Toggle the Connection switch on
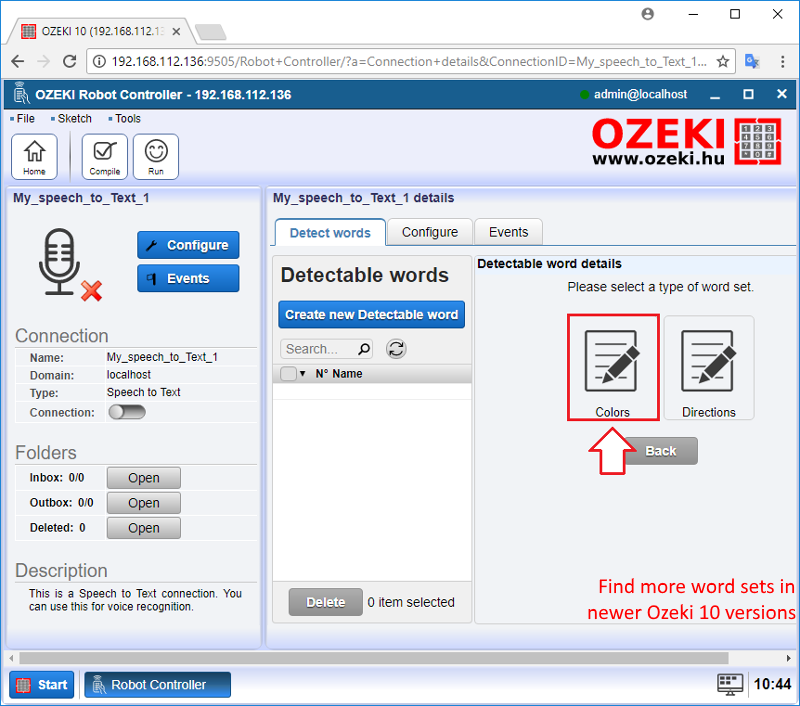The height and width of the screenshot is (706, 800). click(x=127, y=412)
